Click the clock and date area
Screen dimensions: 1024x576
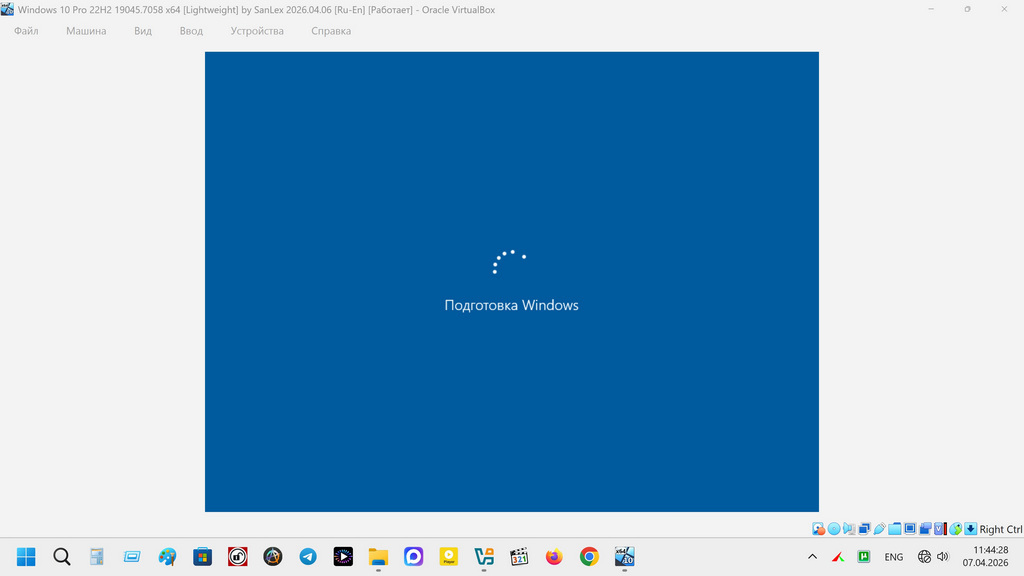point(985,556)
